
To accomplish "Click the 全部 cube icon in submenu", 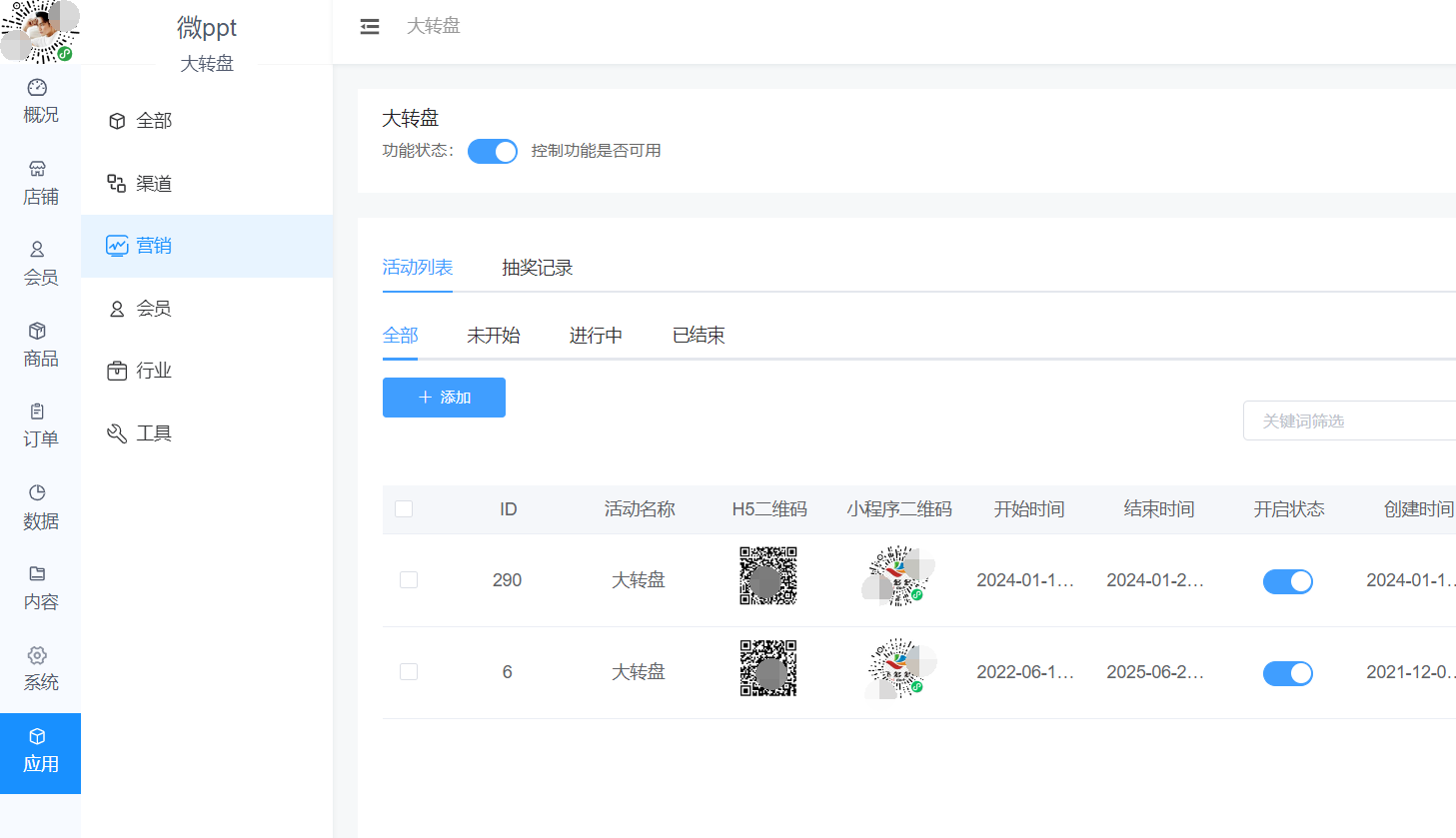I will pos(117,121).
